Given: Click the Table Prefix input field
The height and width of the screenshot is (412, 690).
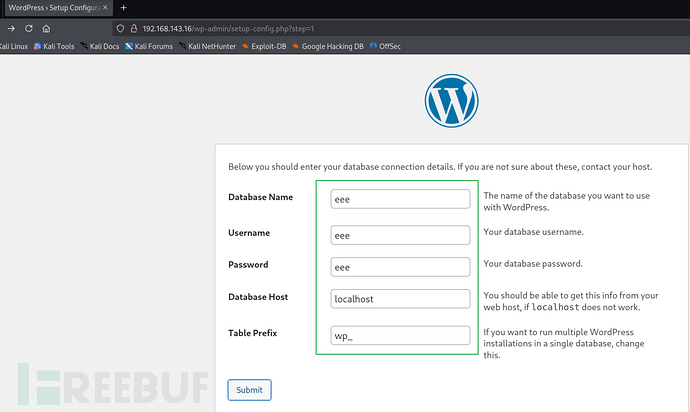Looking at the screenshot, I should coord(400,335).
